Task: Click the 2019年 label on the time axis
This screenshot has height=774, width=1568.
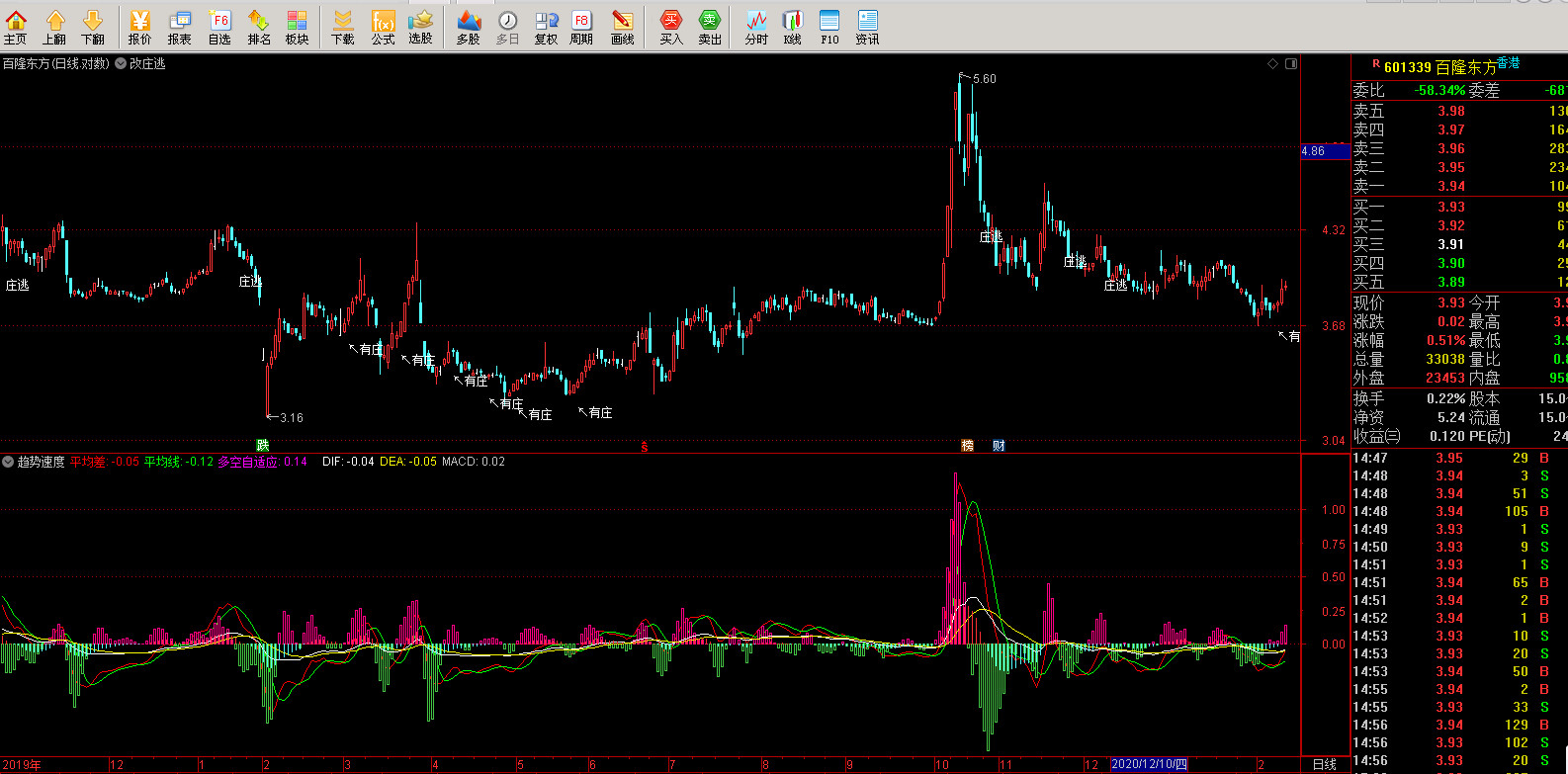Action: tap(21, 764)
